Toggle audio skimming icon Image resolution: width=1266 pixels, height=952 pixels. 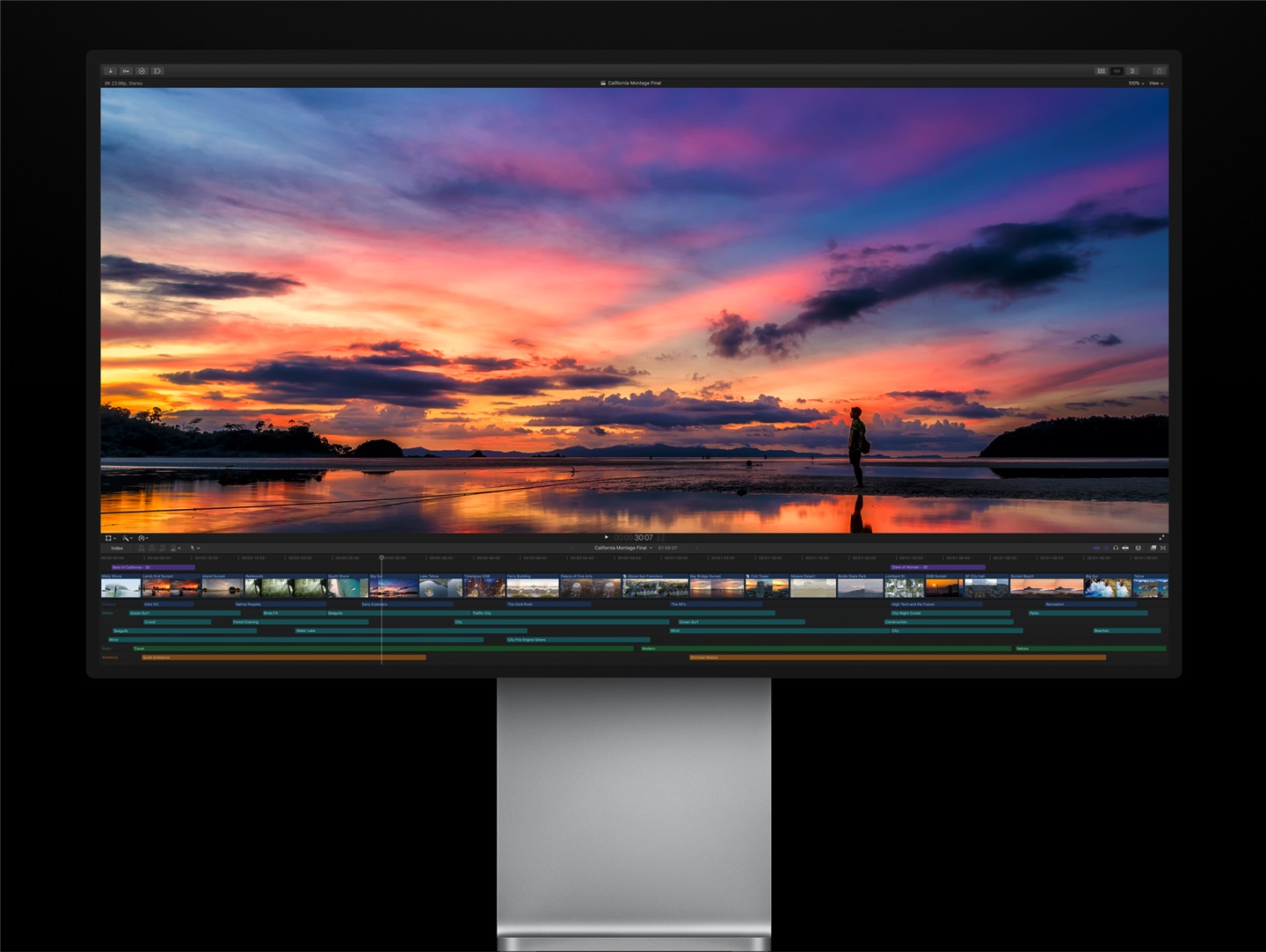coord(1107,548)
